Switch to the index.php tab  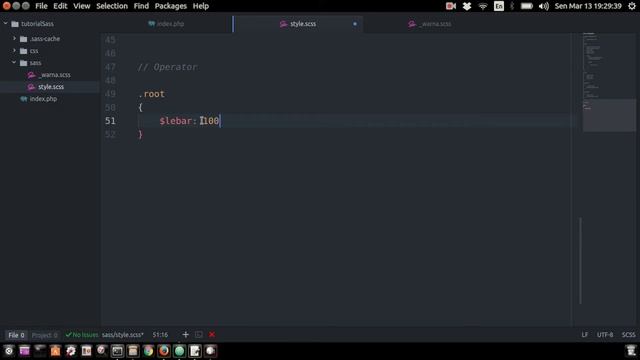[166, 24]
